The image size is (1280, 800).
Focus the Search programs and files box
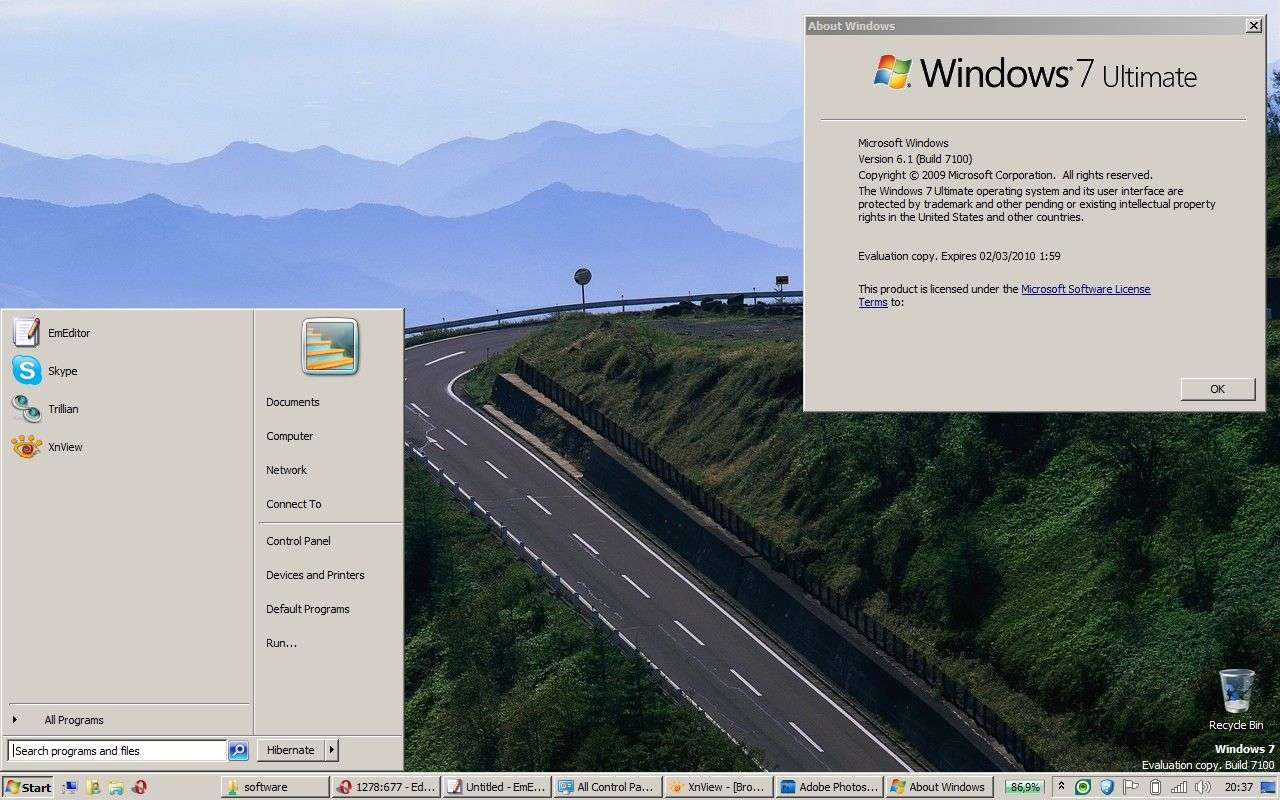pyautogui.click(x=117, y=751)
